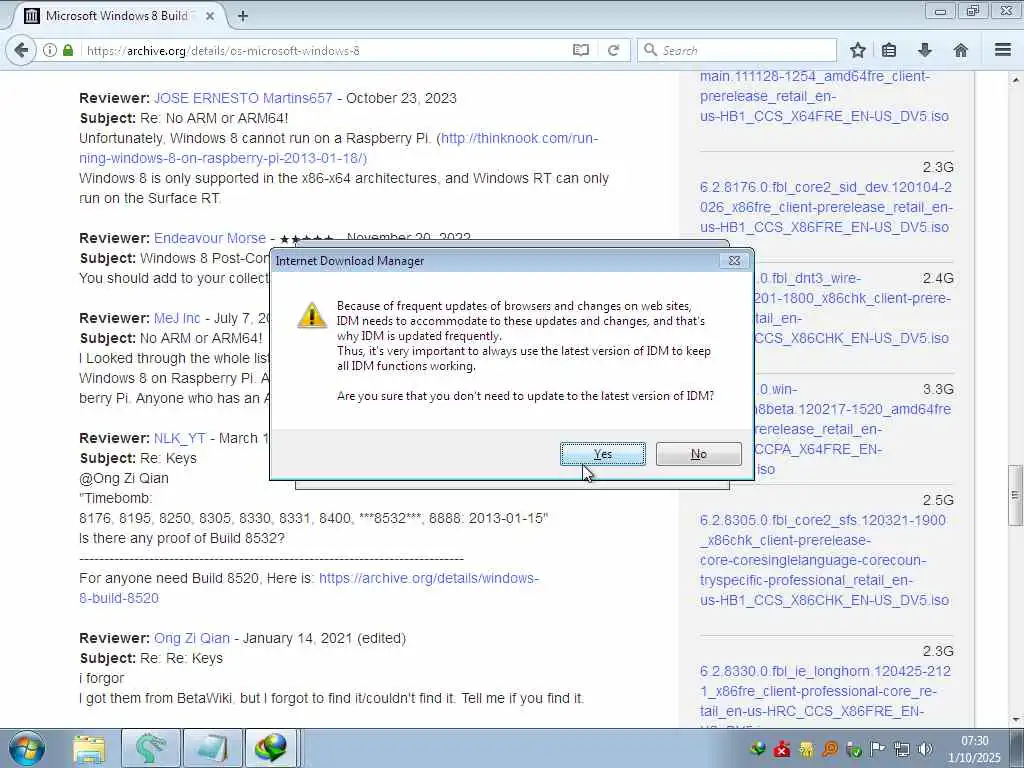Click the "3.3G" file size text
The image size is (1024, 768).
point(938,389)
